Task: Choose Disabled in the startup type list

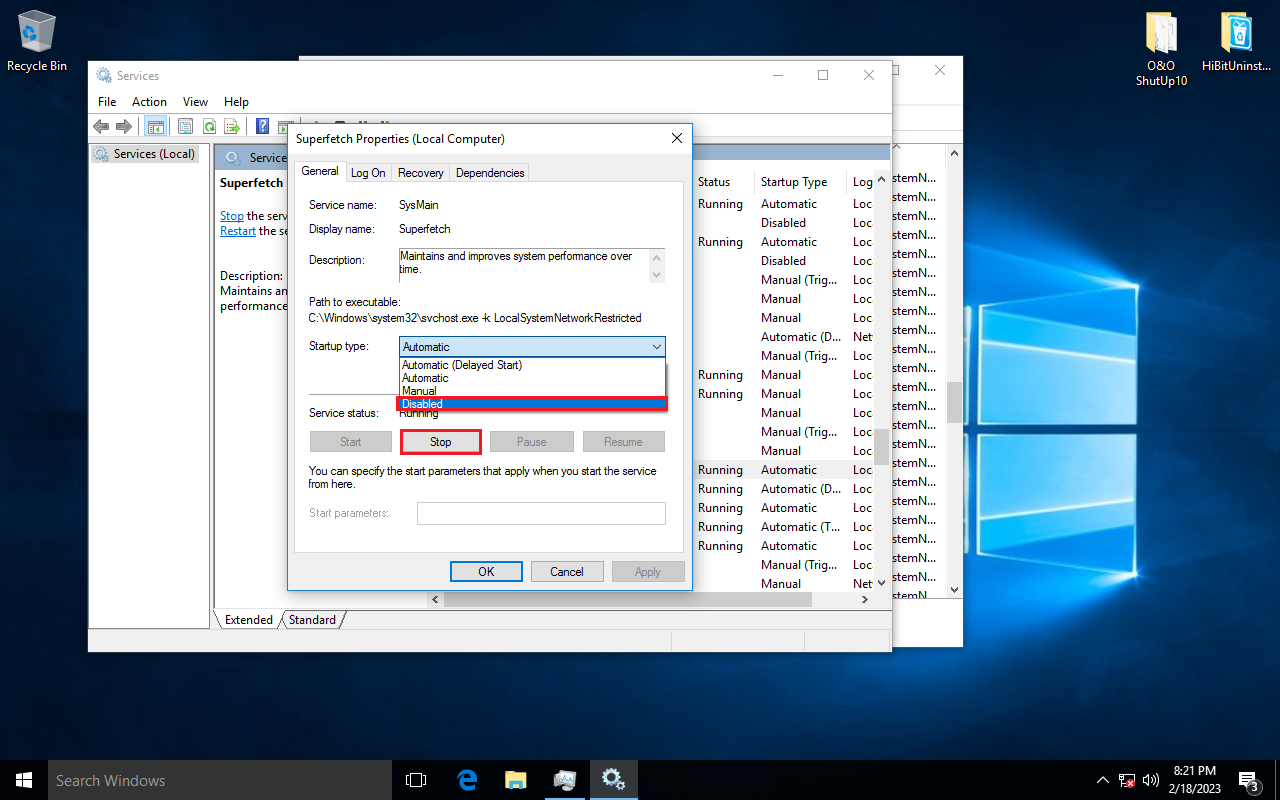Action: (532, 404)
